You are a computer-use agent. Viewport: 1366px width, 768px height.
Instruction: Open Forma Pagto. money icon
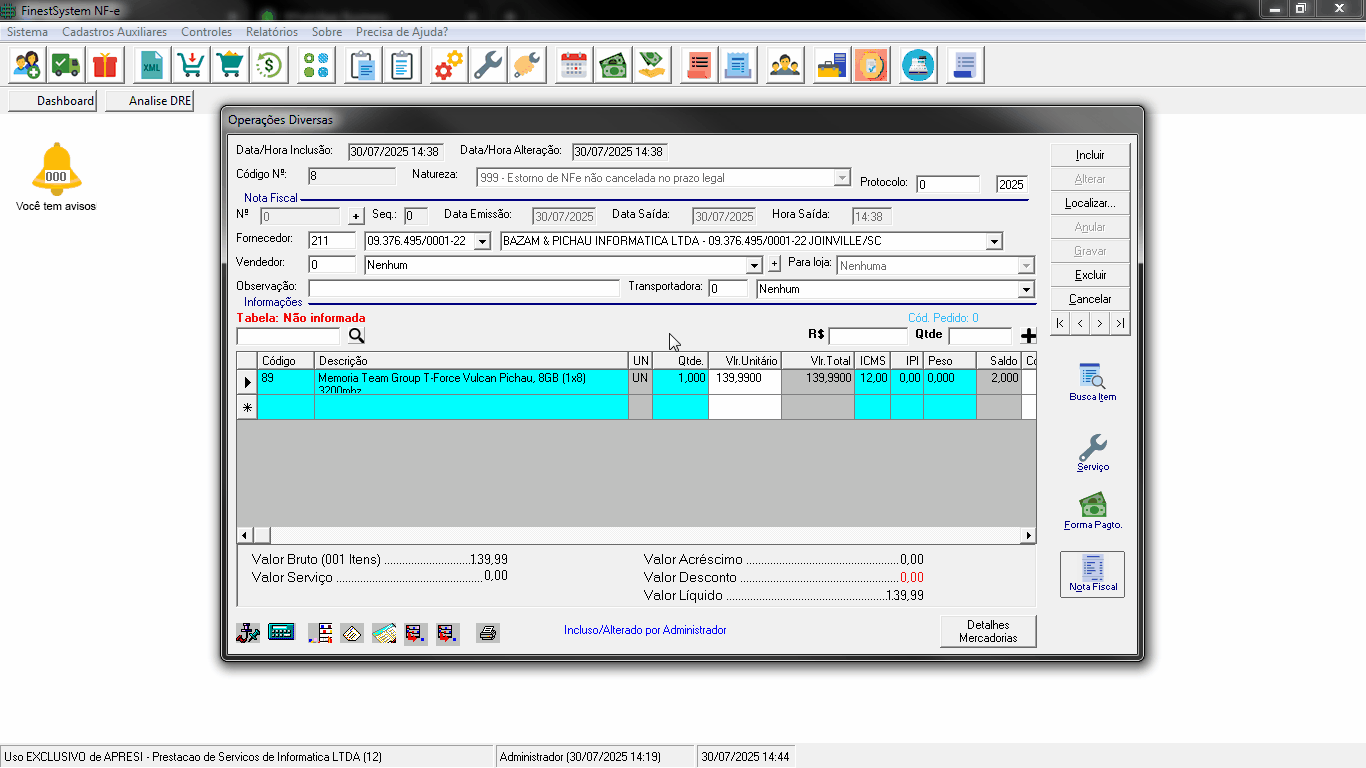(1092, 505)
